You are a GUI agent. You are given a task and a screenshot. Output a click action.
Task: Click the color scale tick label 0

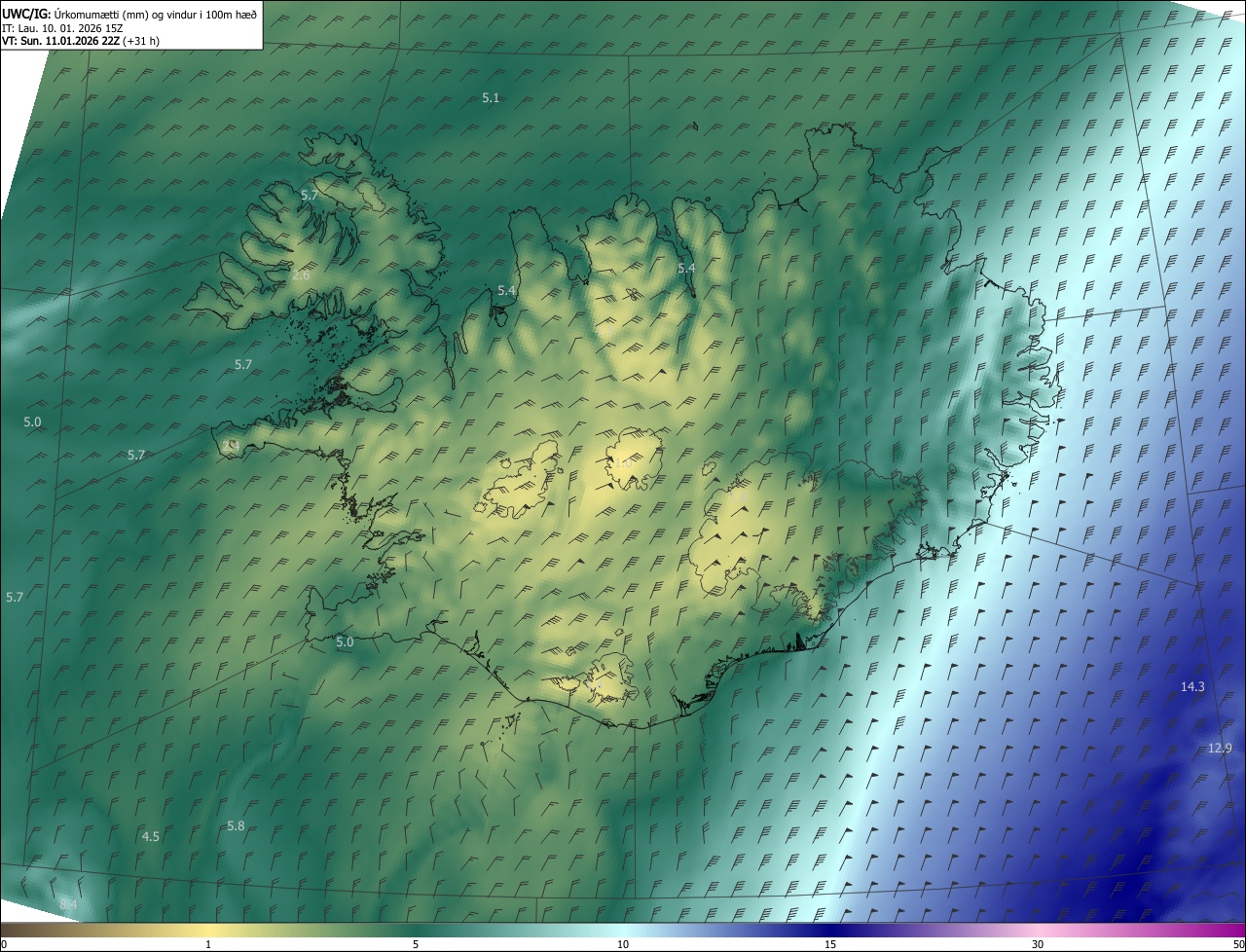(3, 945)
